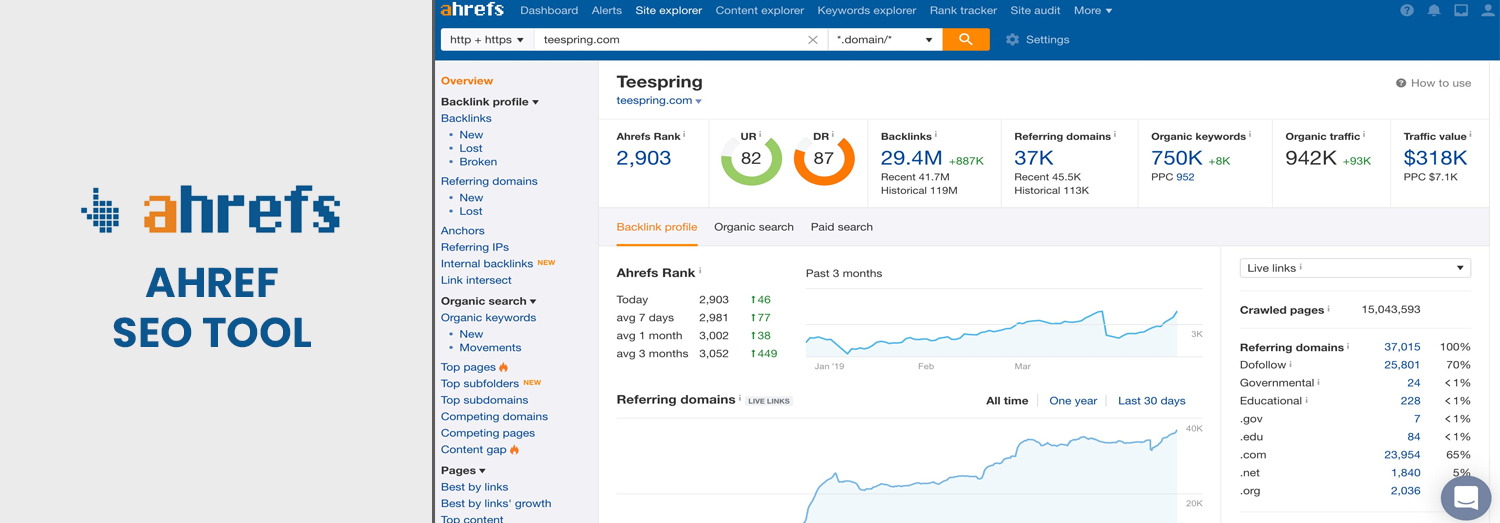Click the 29.4M backlinks value
The image size is (1500, 523).
tap(911, 158)
